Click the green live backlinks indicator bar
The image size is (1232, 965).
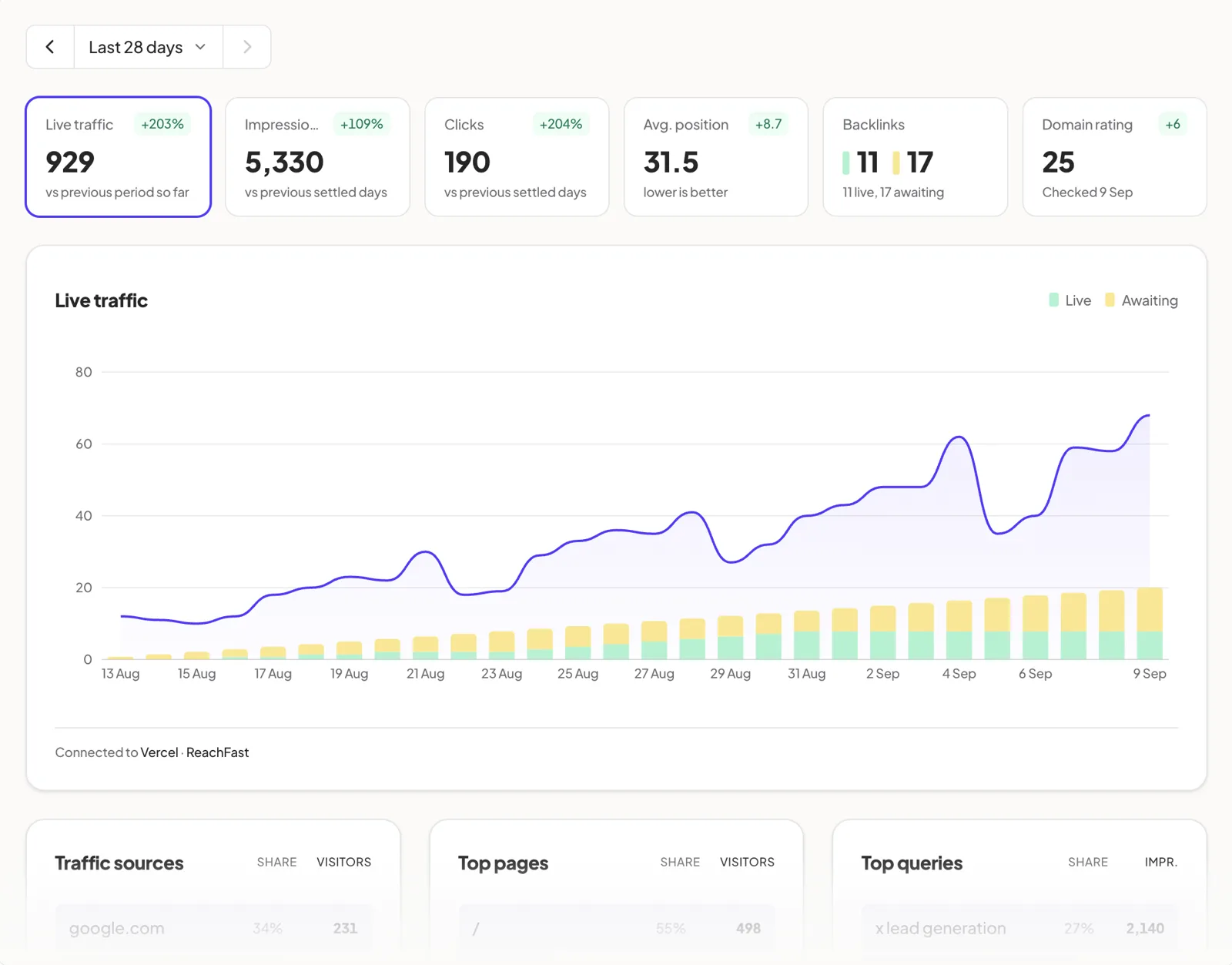[x=846, y=163]
